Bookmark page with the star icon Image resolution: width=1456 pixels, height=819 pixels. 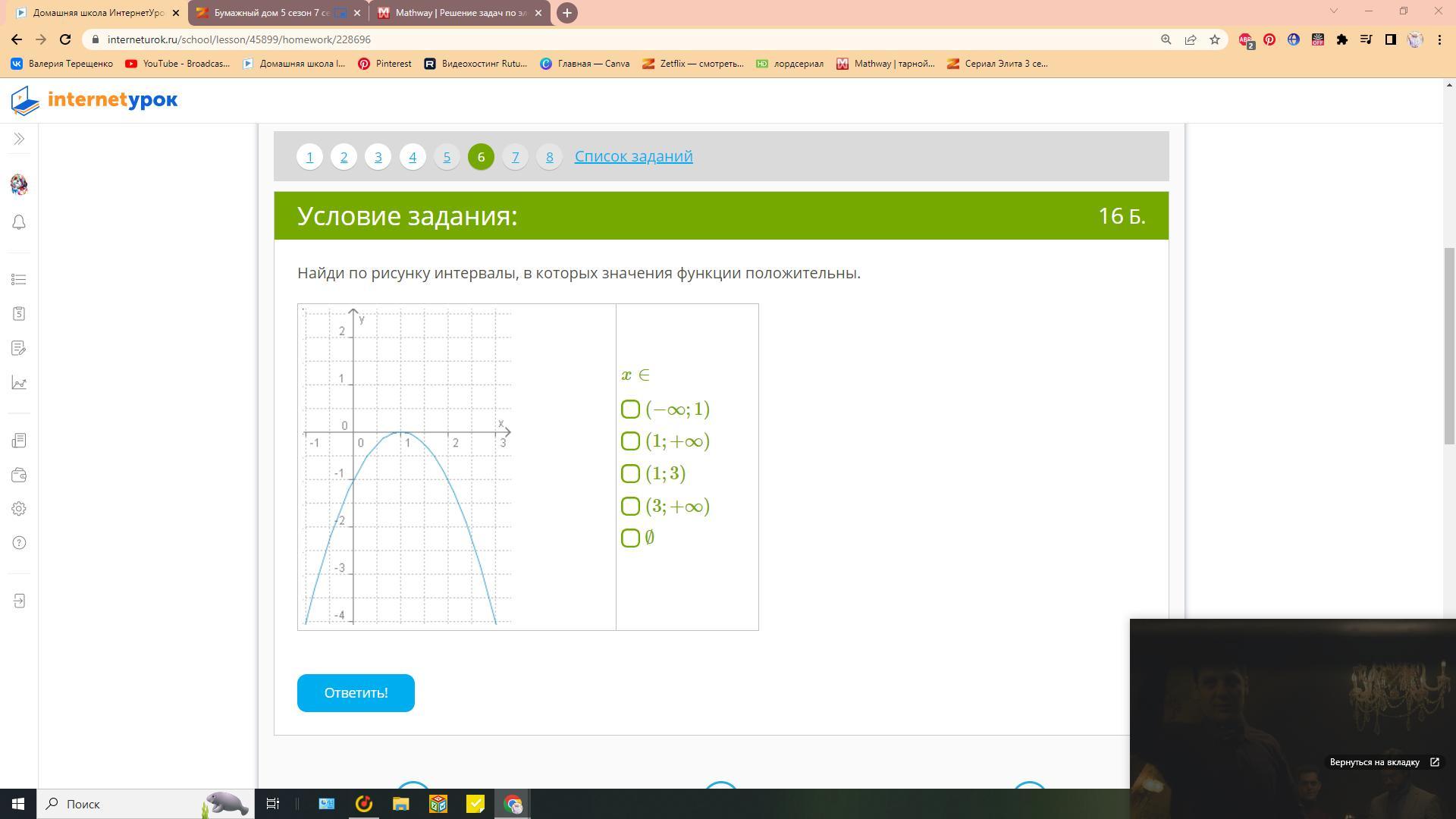click(x=1215, y=39)
